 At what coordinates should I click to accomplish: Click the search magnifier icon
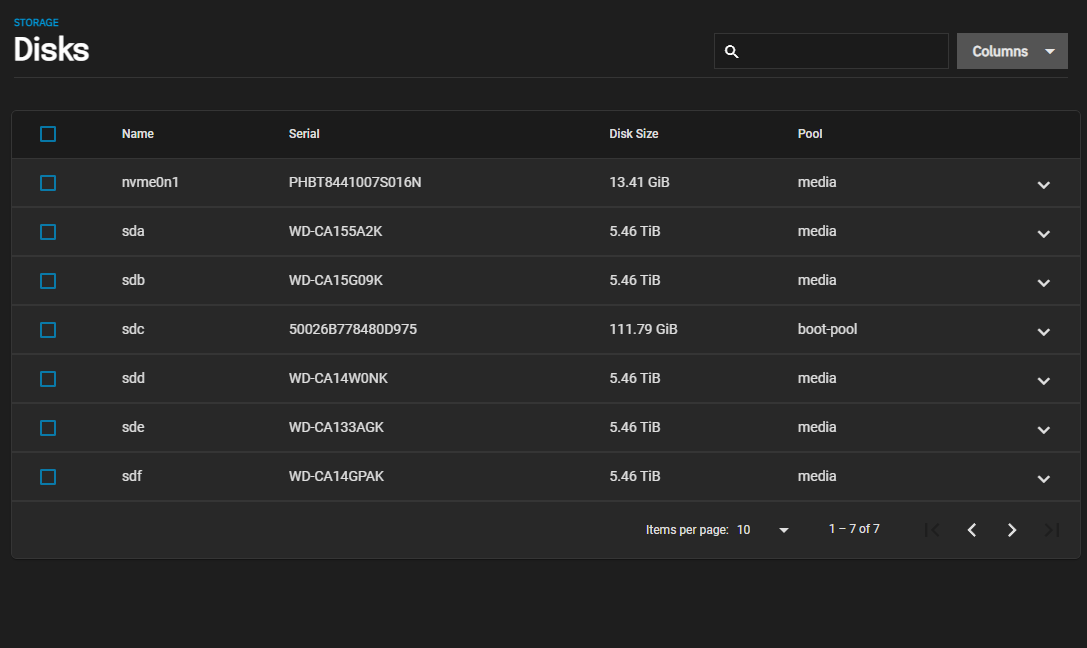(x=731, y=51)
